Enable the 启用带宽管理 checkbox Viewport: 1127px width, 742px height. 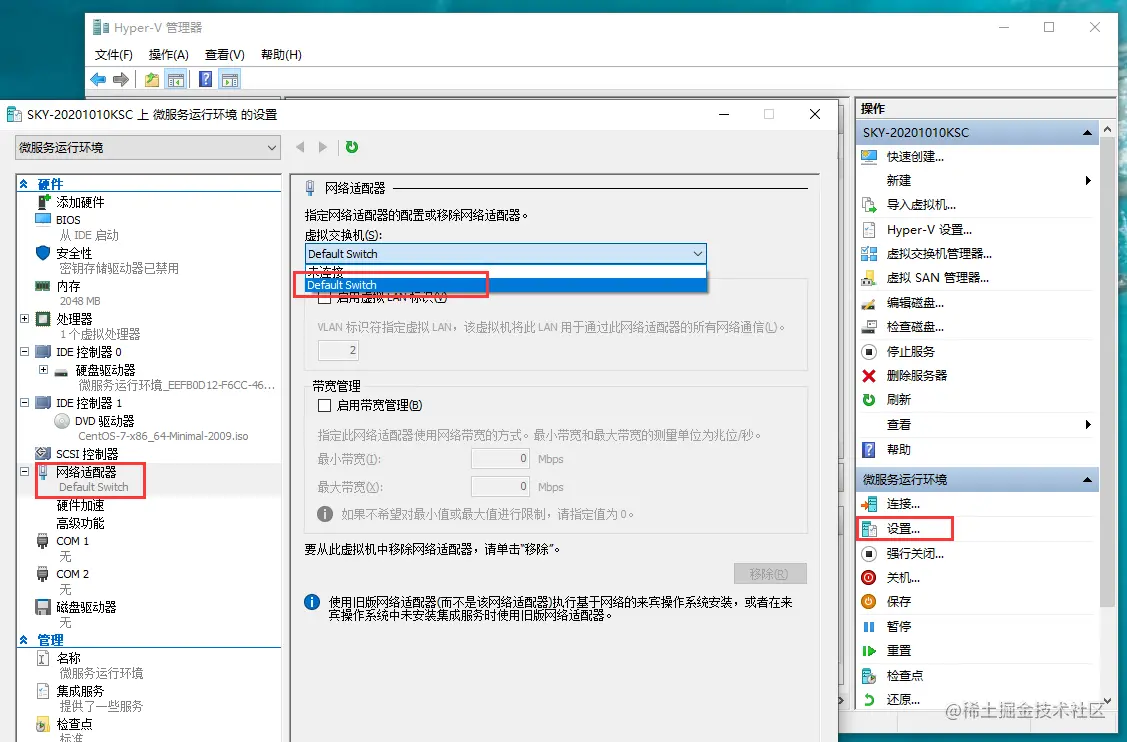324,406
